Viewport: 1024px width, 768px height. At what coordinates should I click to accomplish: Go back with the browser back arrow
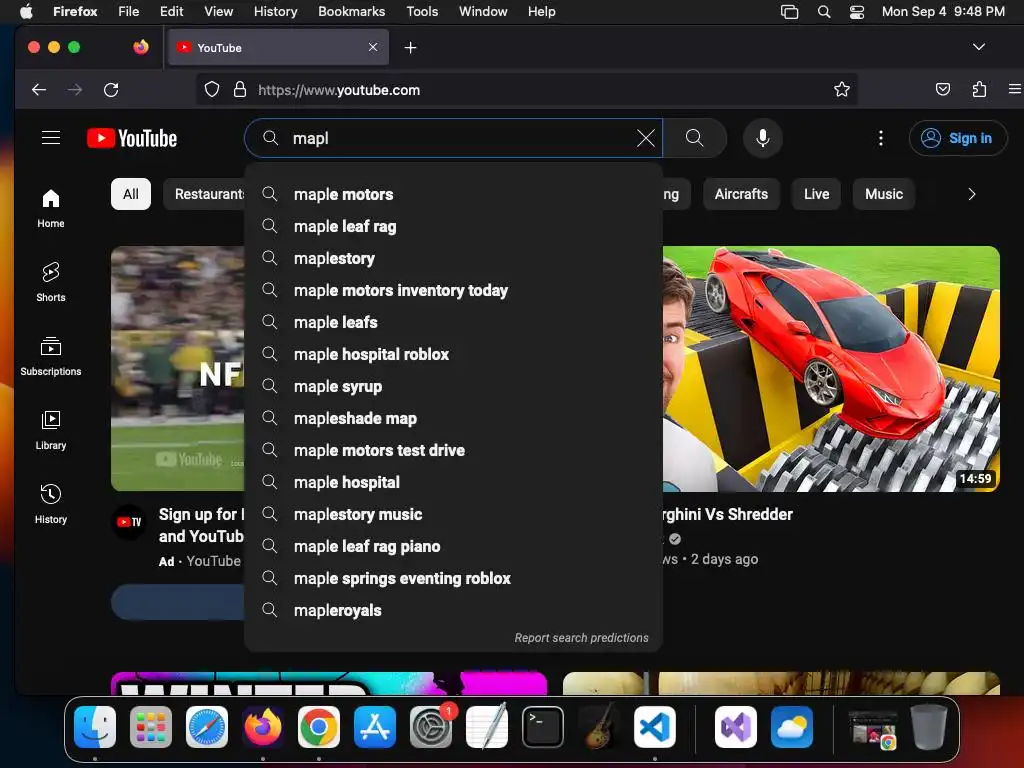[x=39, y=89]
